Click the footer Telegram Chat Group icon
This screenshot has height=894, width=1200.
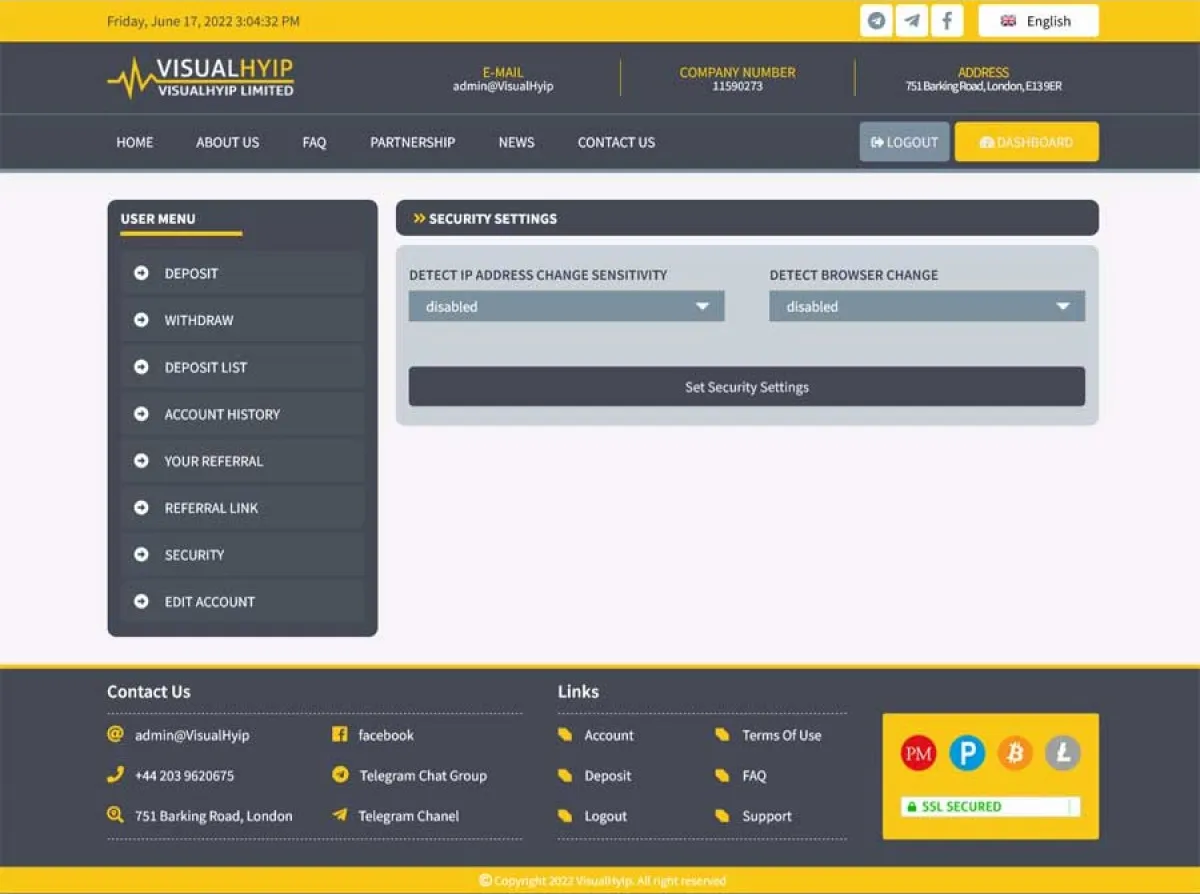pos(340,775)
